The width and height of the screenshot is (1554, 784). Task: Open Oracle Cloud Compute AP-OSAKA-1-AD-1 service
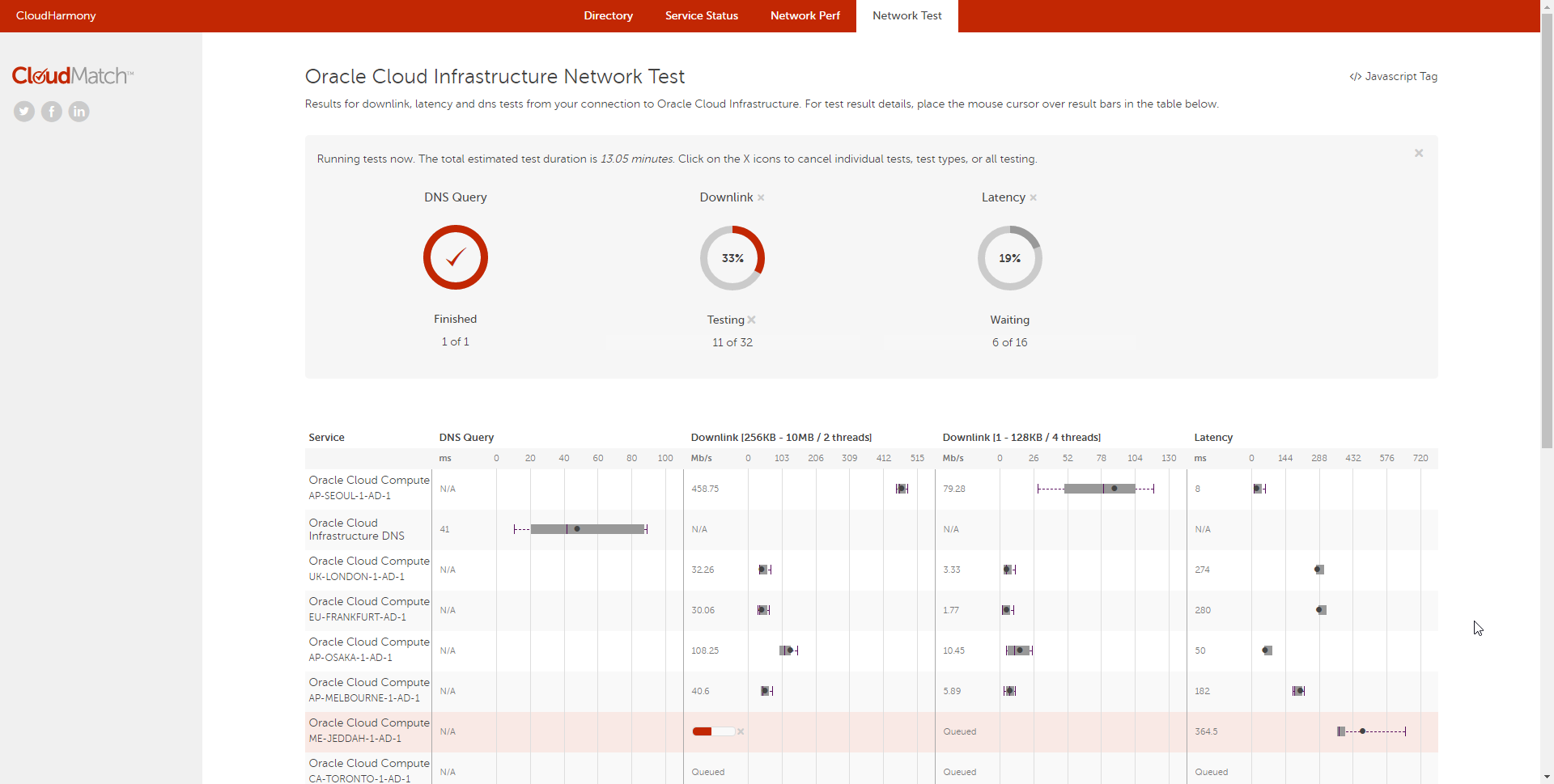click(x=369, y=650)
